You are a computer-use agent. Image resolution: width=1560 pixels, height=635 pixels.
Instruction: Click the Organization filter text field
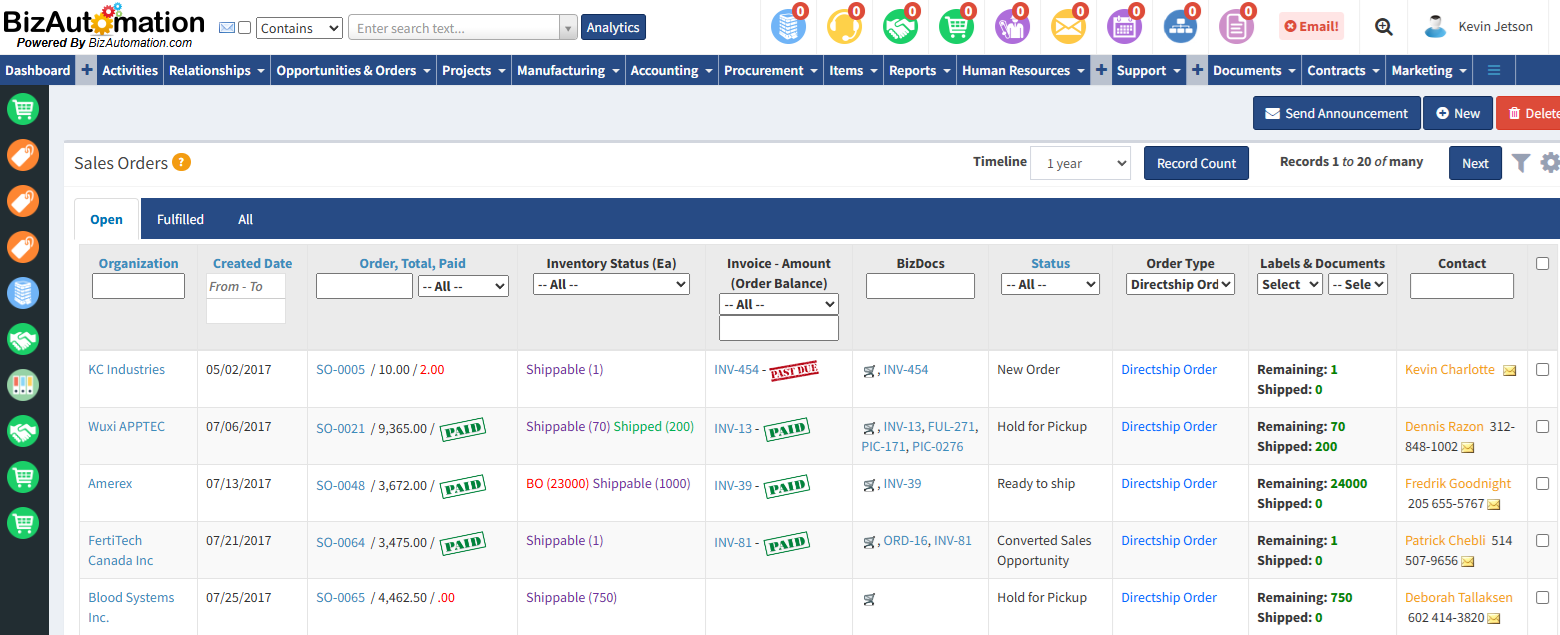click(x=138, y=286)
